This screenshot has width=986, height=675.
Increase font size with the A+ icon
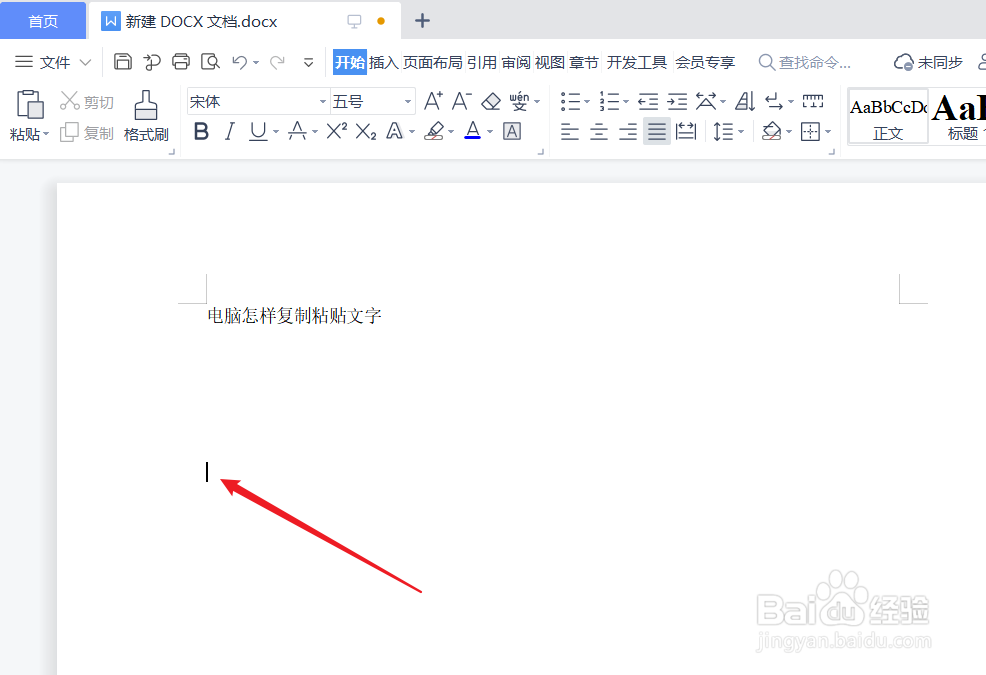[x=431, y=101]
